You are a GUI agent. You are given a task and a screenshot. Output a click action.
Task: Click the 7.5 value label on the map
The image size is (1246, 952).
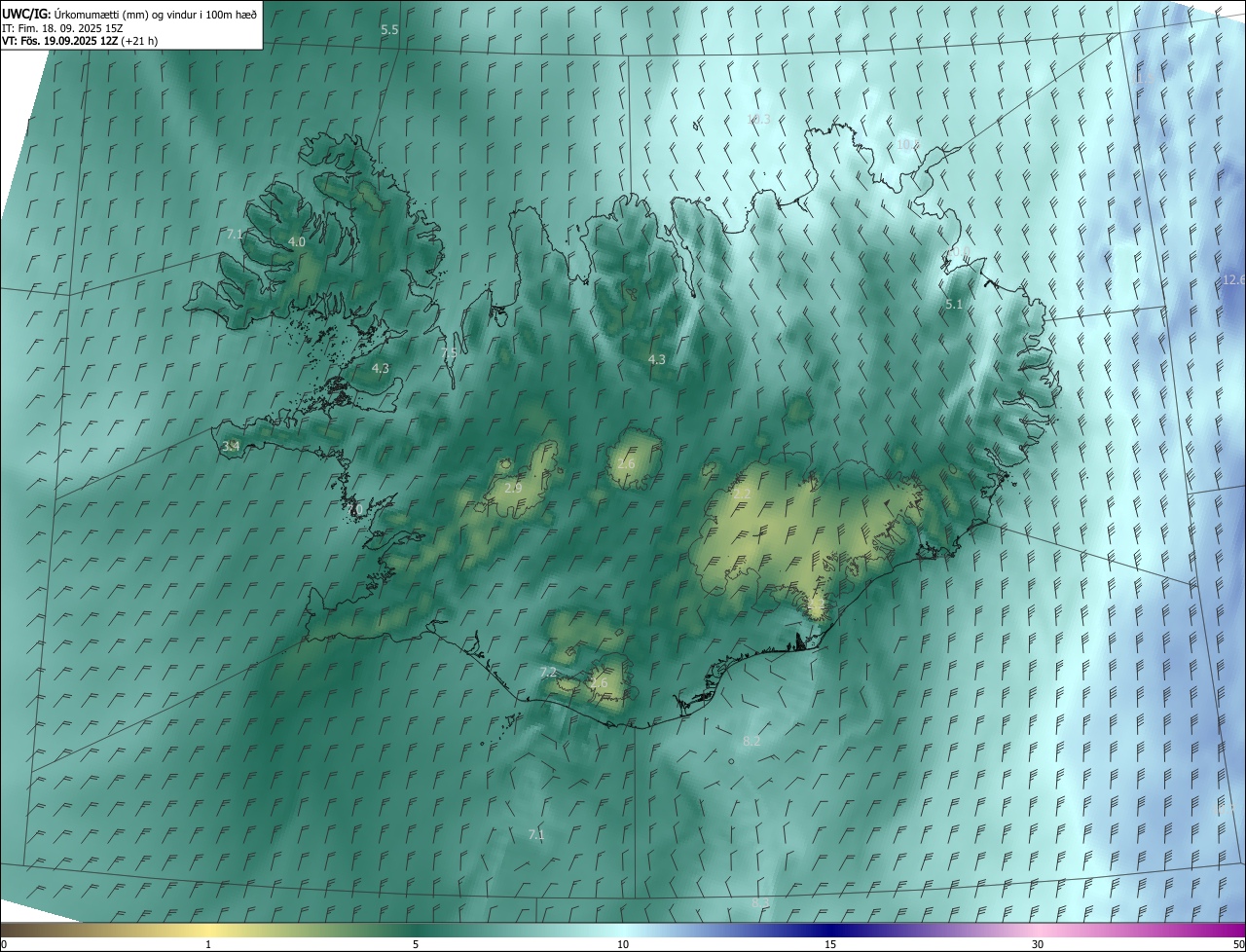click(449, 353)
